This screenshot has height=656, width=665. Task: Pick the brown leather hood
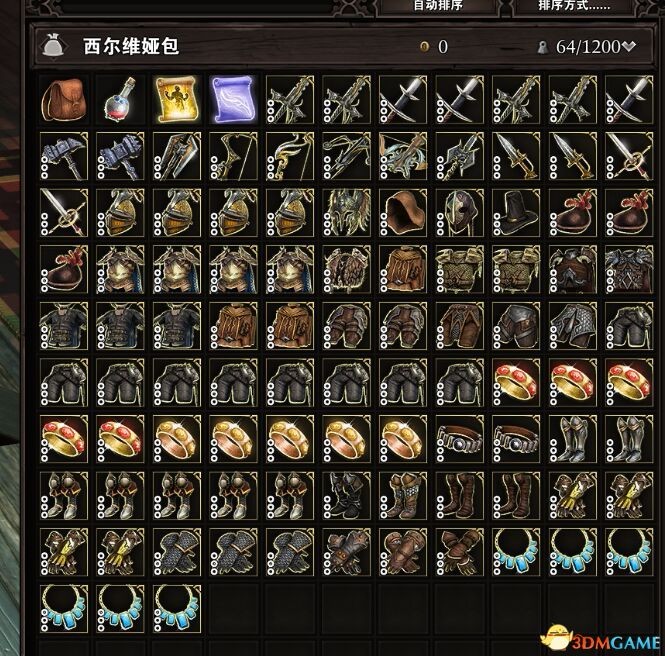click(x=403, y=212)
